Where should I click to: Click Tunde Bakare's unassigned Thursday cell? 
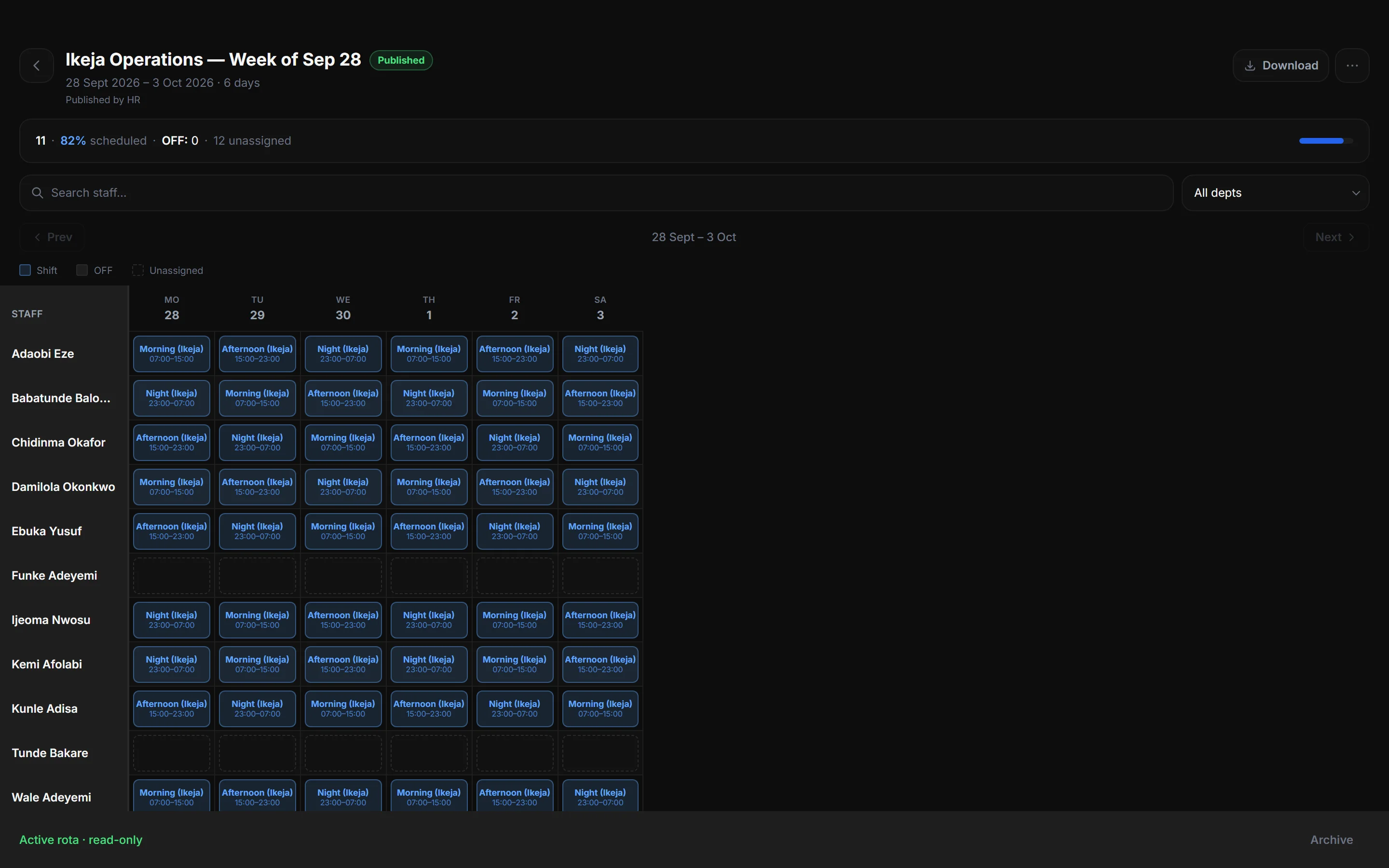click(429, 753)
